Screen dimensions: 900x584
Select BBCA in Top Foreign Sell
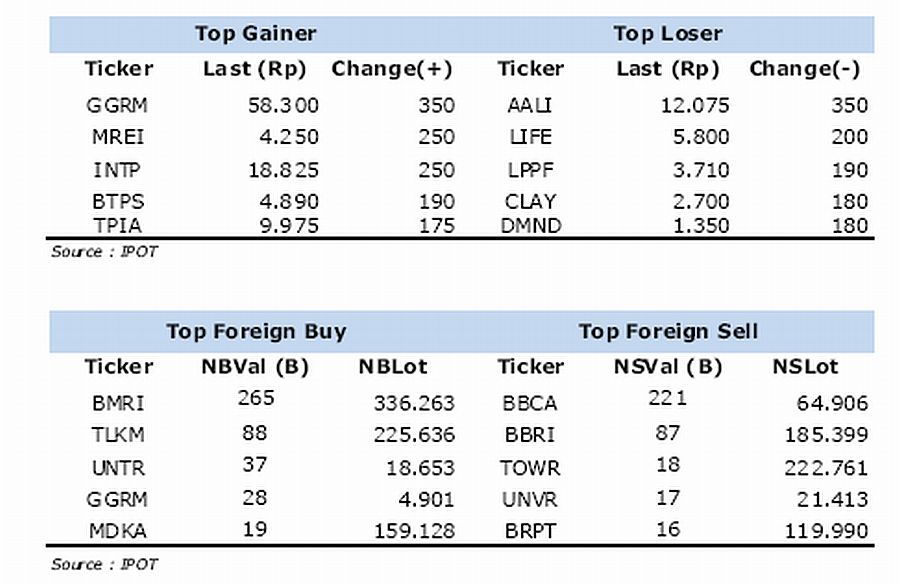pyautogui.click(x=530, y=403)
